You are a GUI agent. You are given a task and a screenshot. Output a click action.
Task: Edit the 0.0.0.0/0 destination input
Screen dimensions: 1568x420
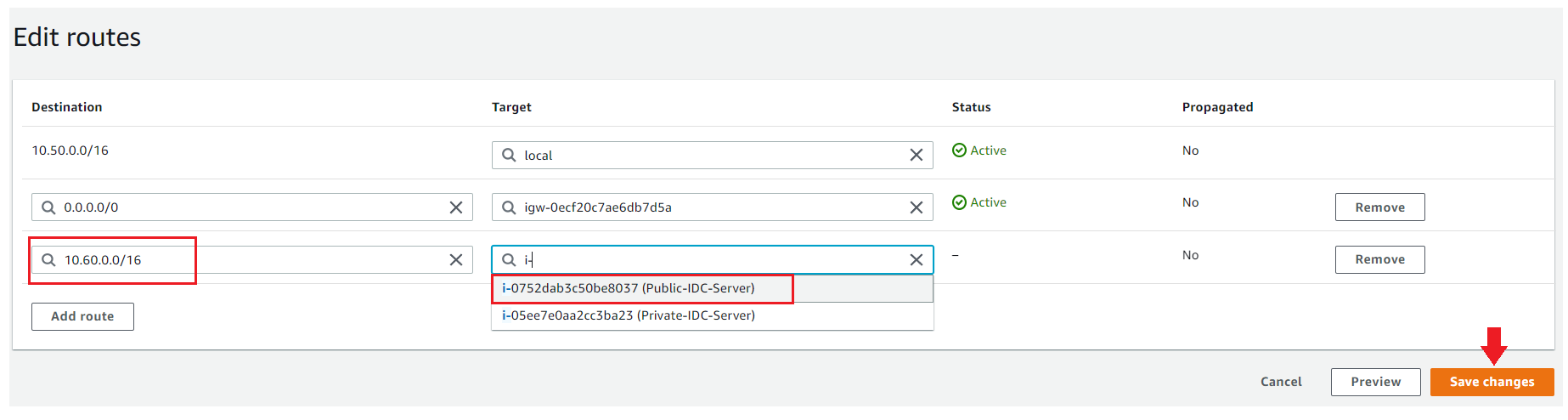(x=251, y=207)
